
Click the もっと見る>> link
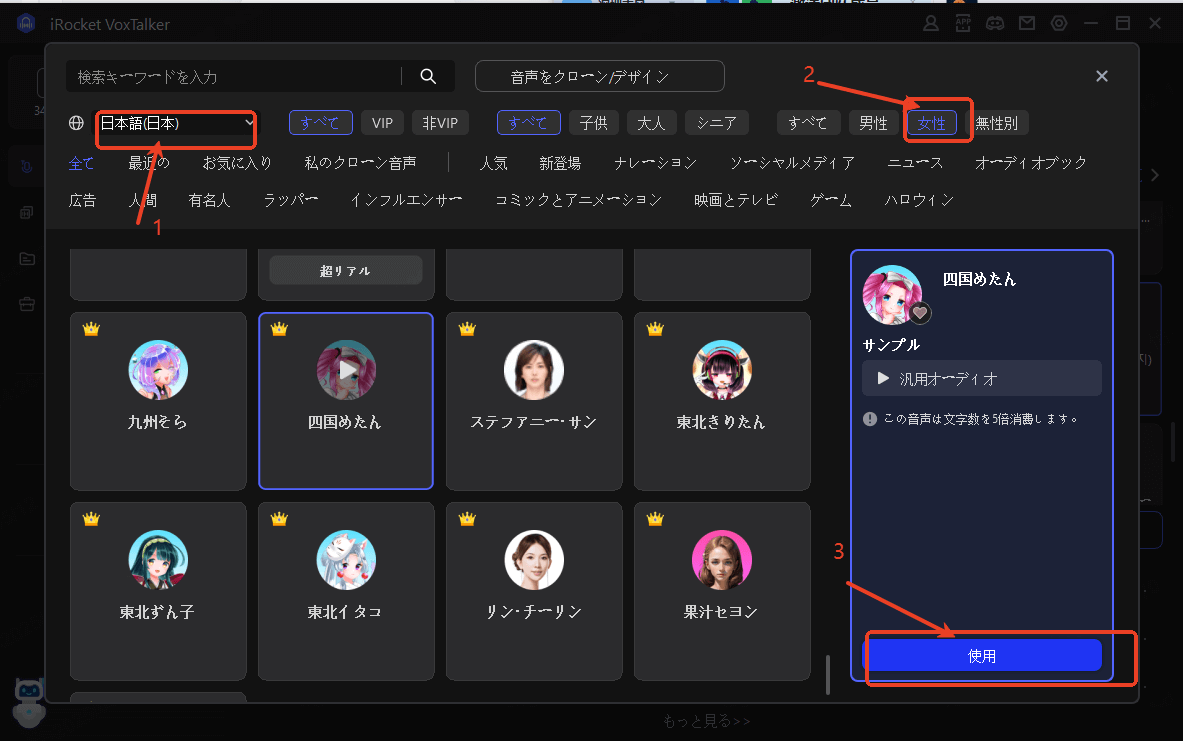point(706,721)
